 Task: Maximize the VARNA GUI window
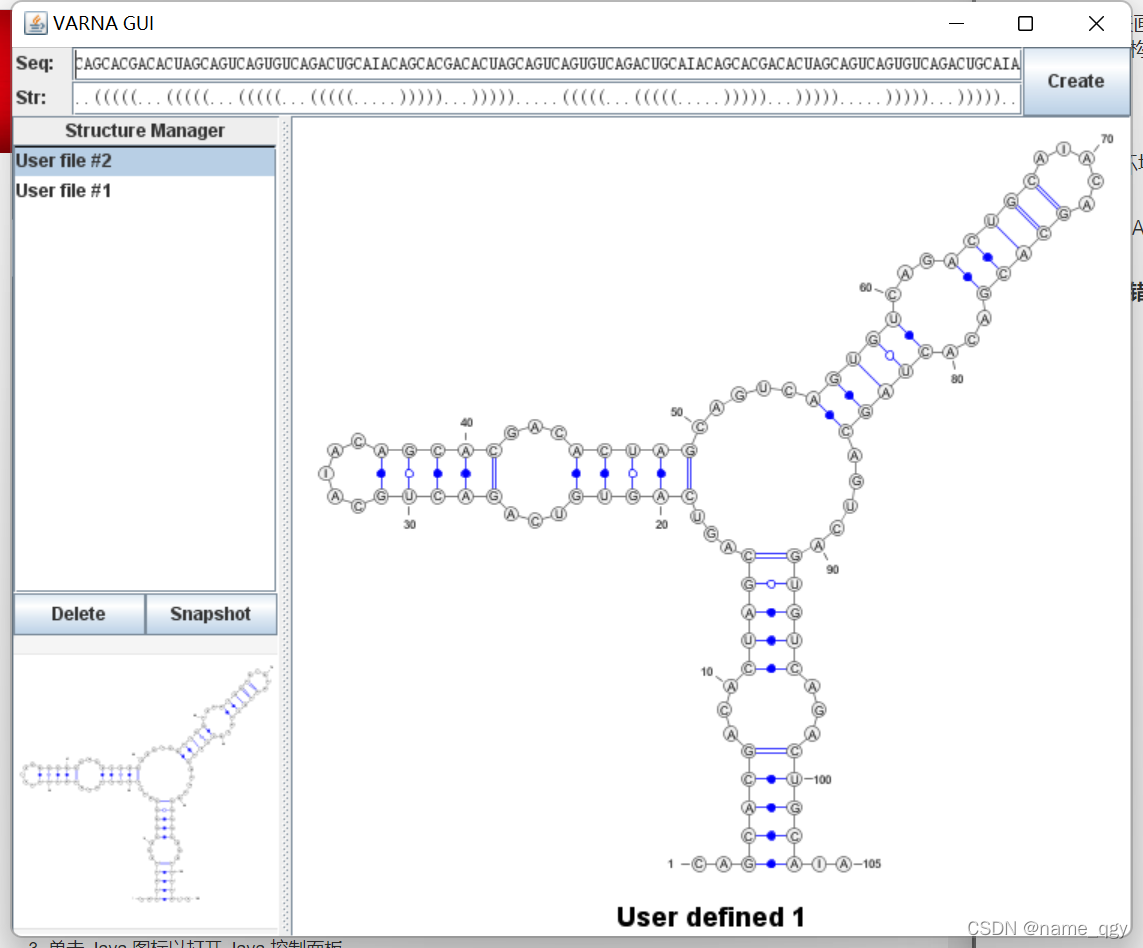tap(1025, 24)
